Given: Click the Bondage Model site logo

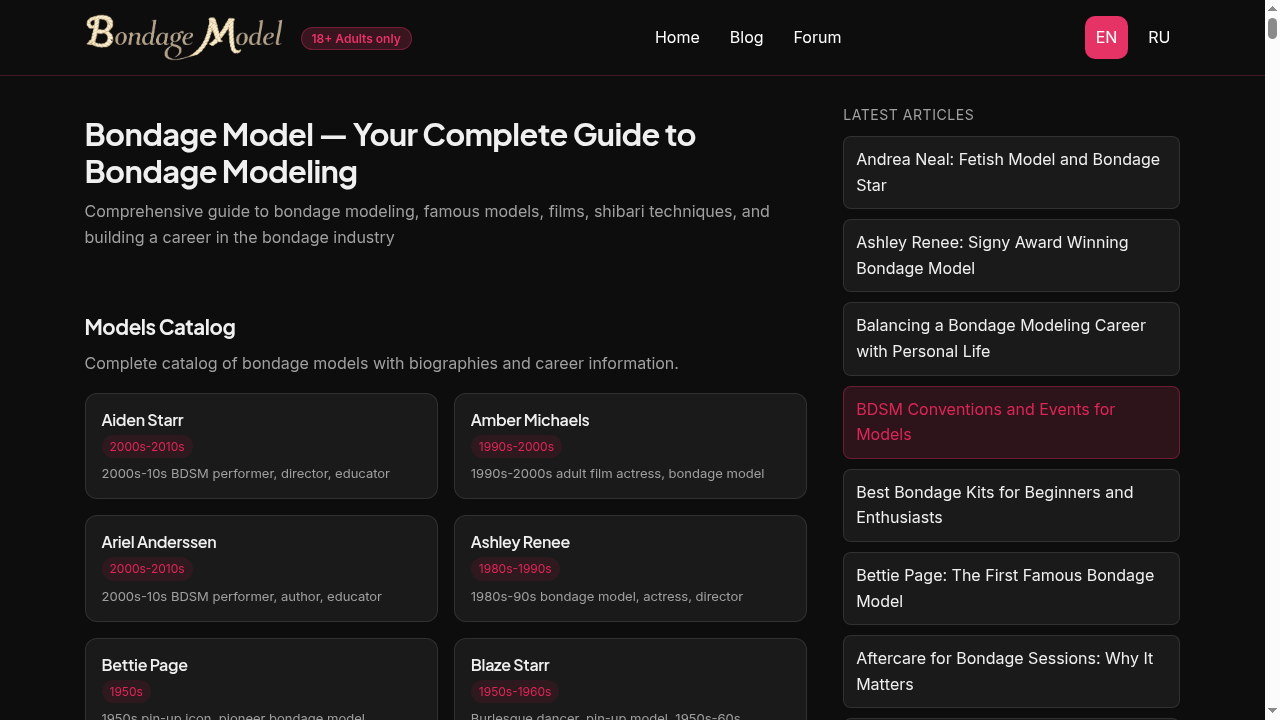Looking at the screenshot, I should coord(184,37).
